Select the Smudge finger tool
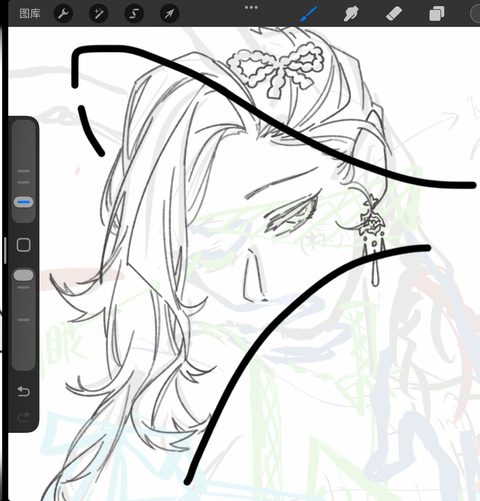Screen dimensions: 480x501 (351, 14)
